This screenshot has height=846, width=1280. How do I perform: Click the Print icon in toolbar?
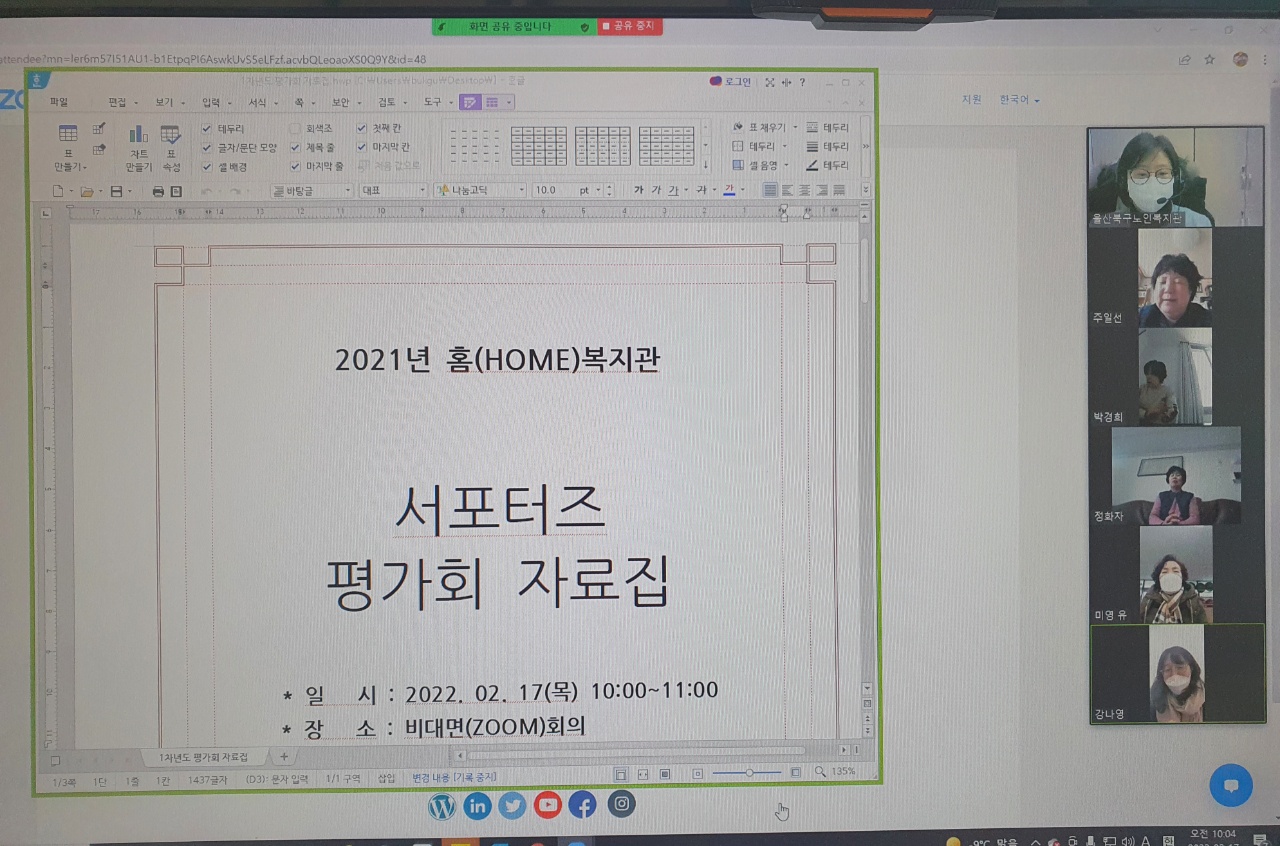(x=158, y=191)
